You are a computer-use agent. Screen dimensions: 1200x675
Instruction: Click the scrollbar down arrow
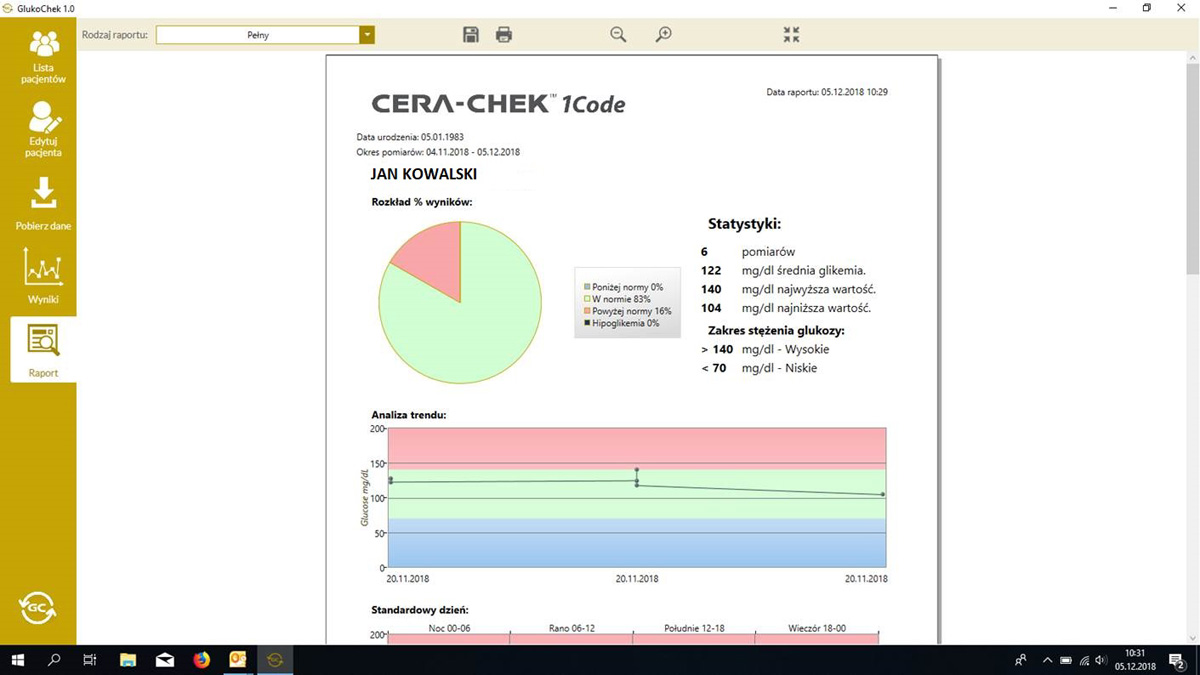point(1192,638)
